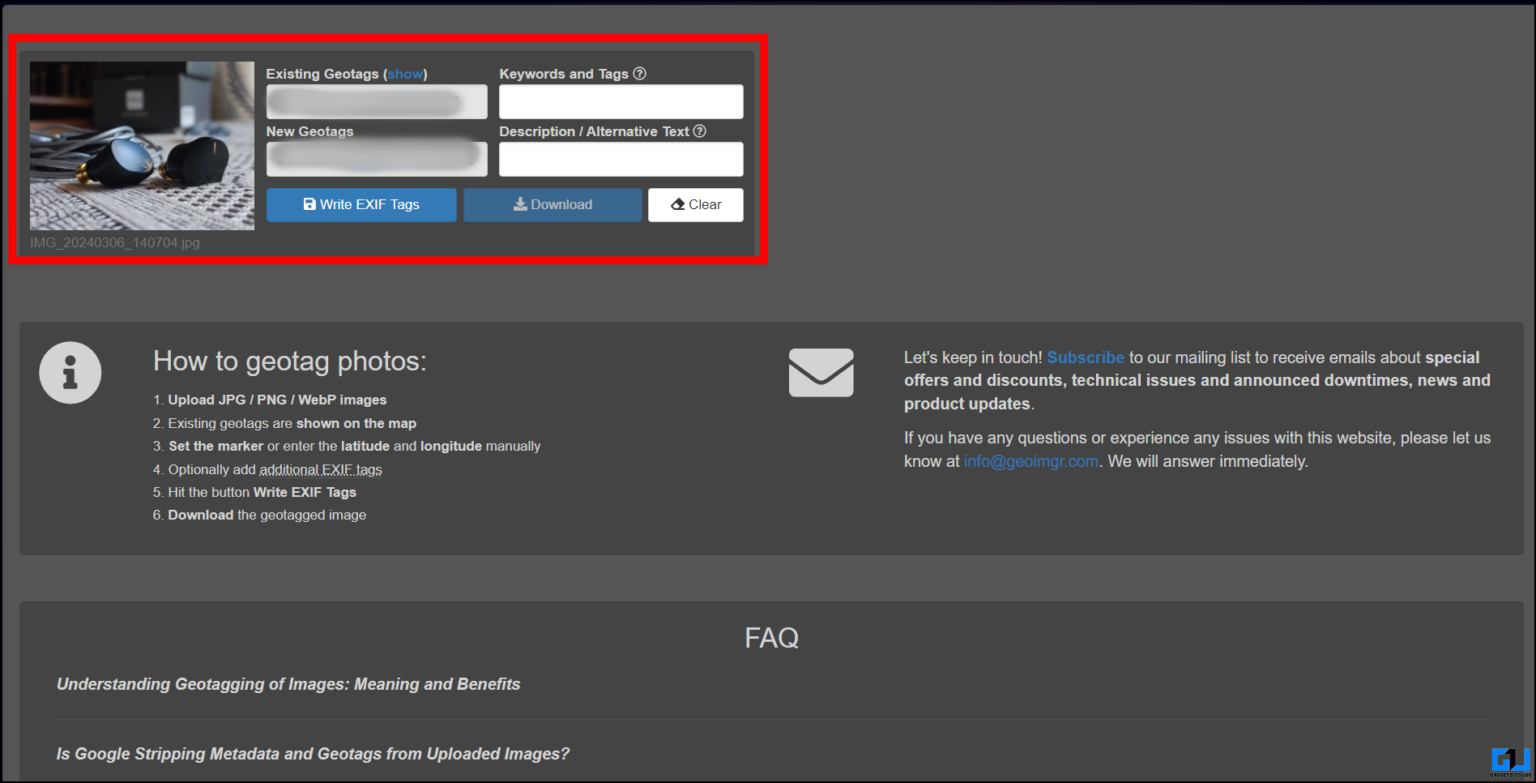Select the uploaded earbuds photo thumbnail

[142, 146]
